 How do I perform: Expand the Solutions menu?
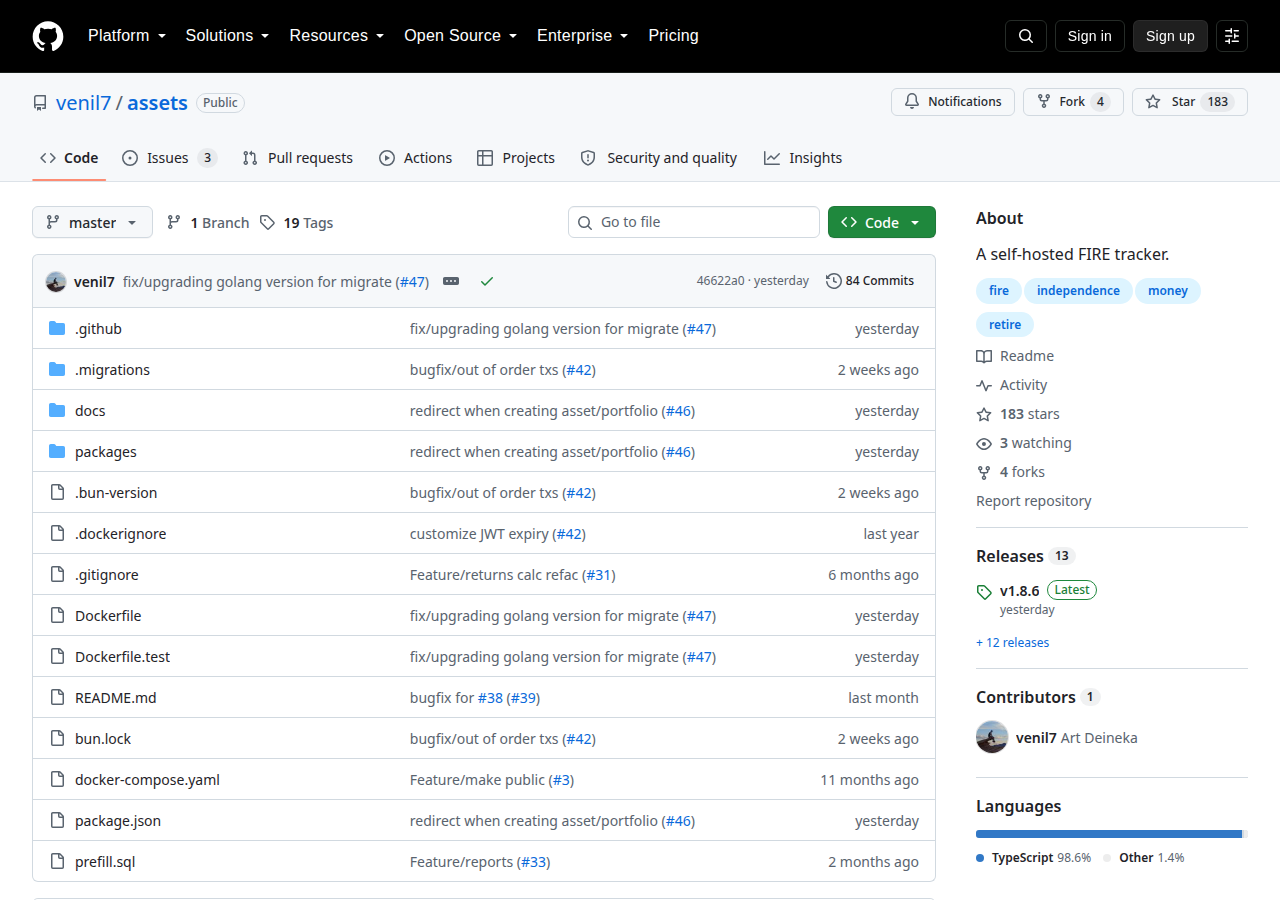(227, 35)
